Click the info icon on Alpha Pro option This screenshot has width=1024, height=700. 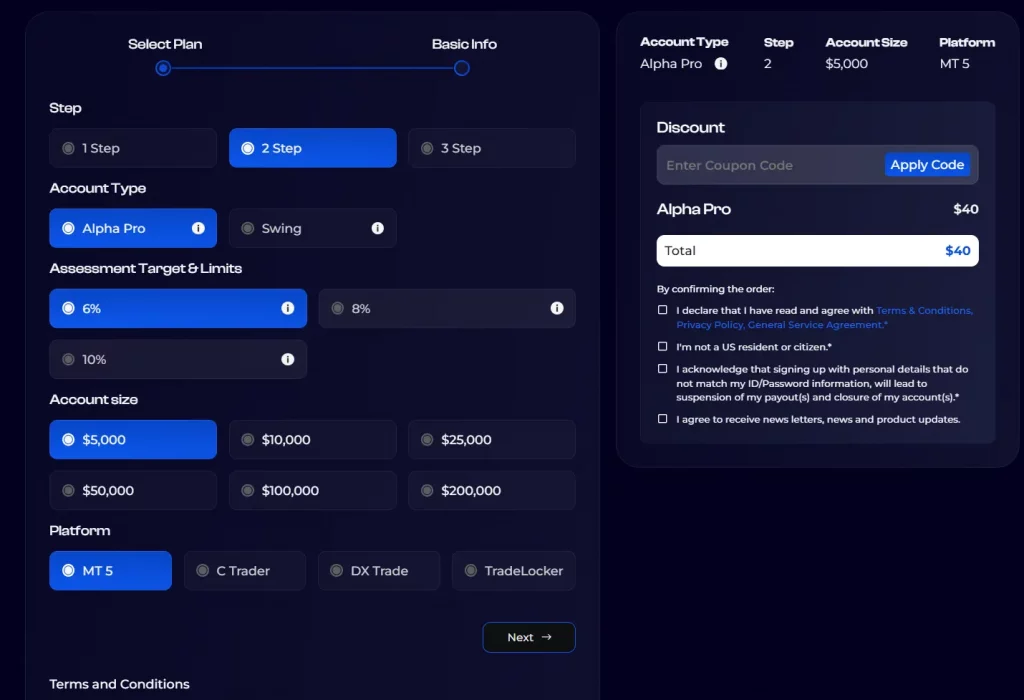(x=198, y=228)
